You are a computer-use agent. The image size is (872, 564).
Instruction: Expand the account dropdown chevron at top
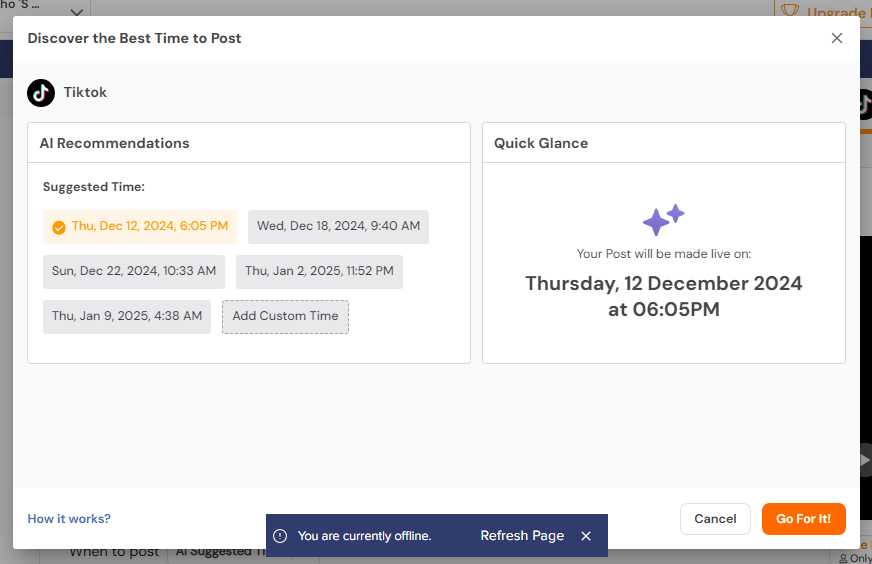(x=77, y=12)
